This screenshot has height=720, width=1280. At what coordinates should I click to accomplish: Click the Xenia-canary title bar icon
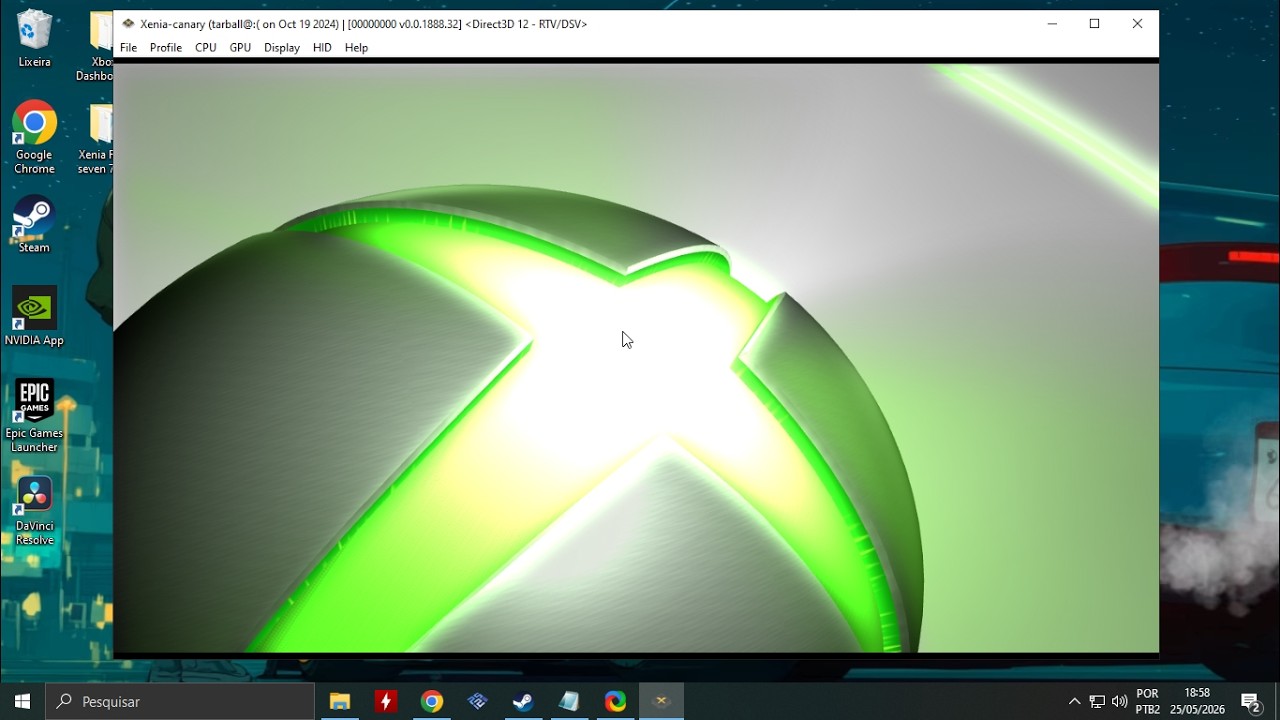pos(128,24)
